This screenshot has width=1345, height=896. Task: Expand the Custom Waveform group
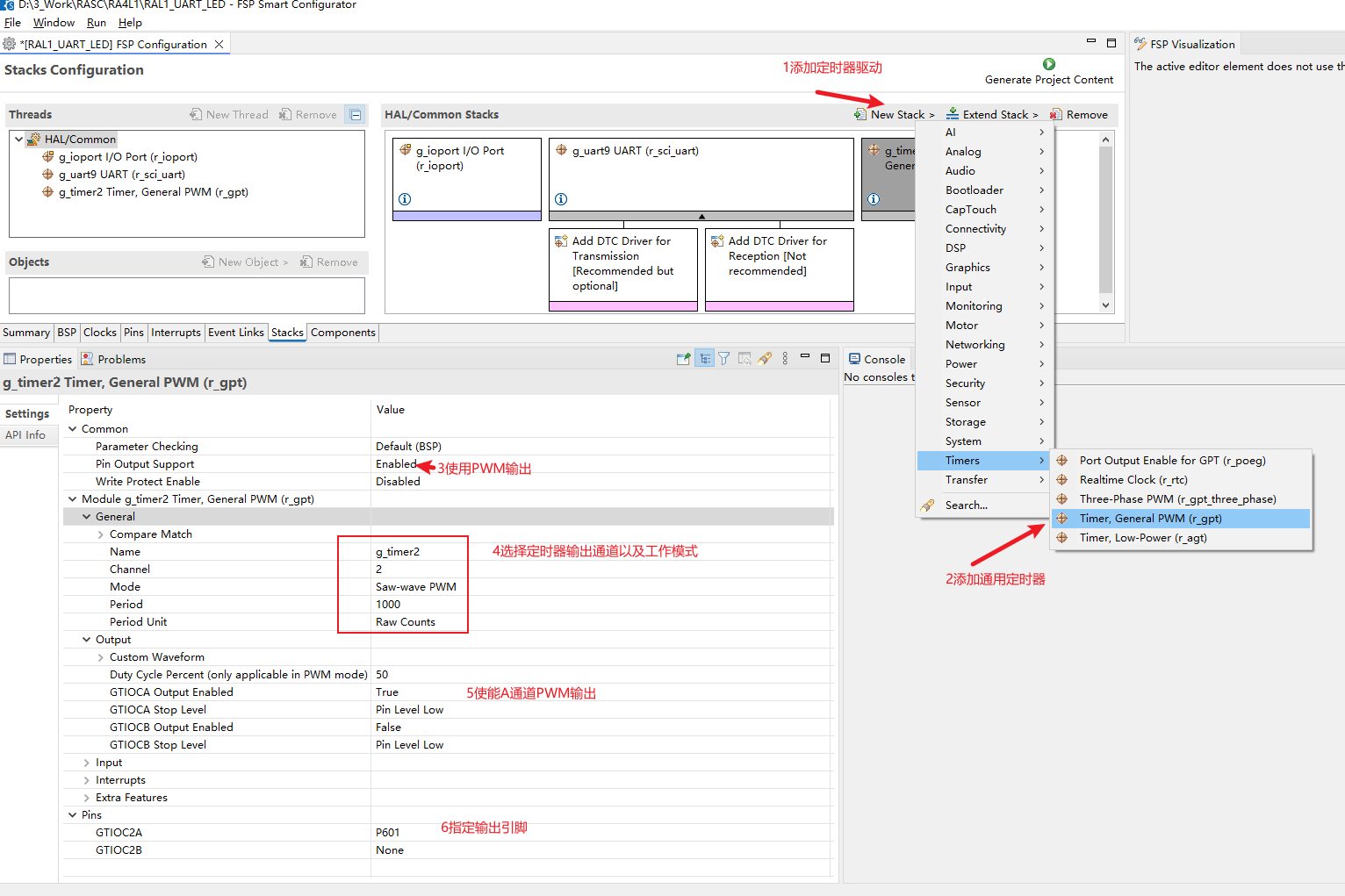[101, 657]
